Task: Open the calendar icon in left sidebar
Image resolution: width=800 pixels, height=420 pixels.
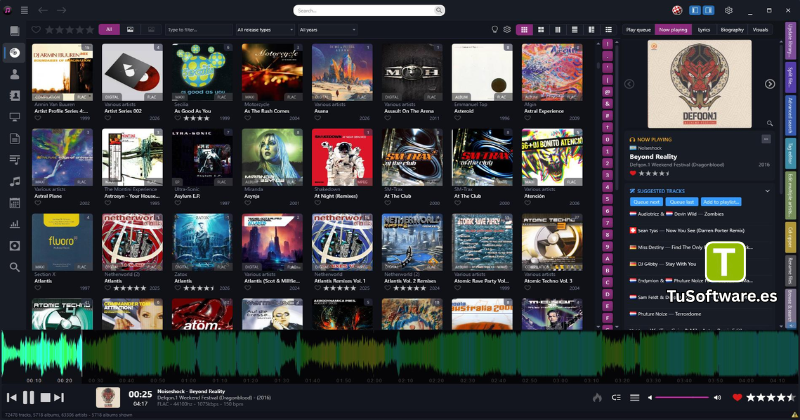Action: 14,203
